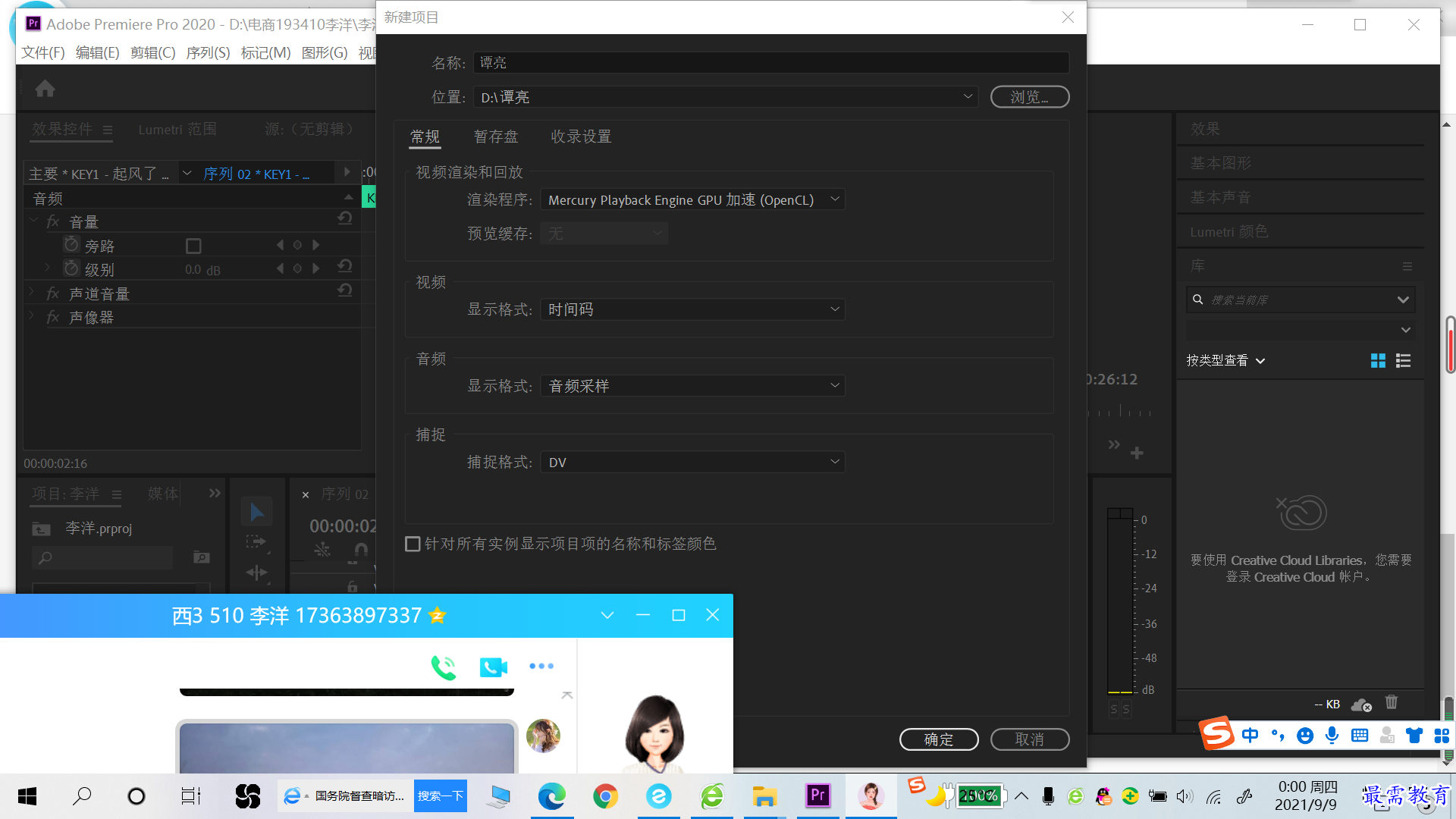The height and width of the screenshot is (819, 1456).
Task: Open the 库 panel menu icon
Action: click(x=1407, y=266)
